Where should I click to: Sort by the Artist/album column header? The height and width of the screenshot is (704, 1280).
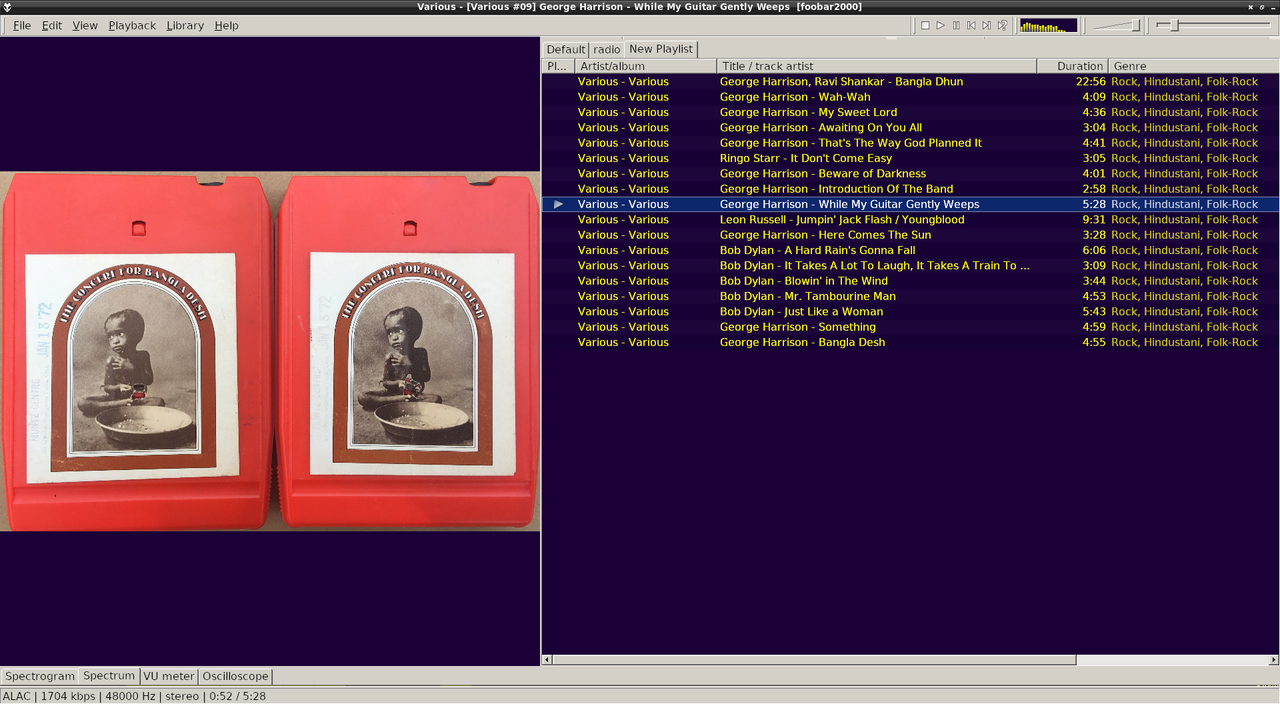click(x=646, y=66)
